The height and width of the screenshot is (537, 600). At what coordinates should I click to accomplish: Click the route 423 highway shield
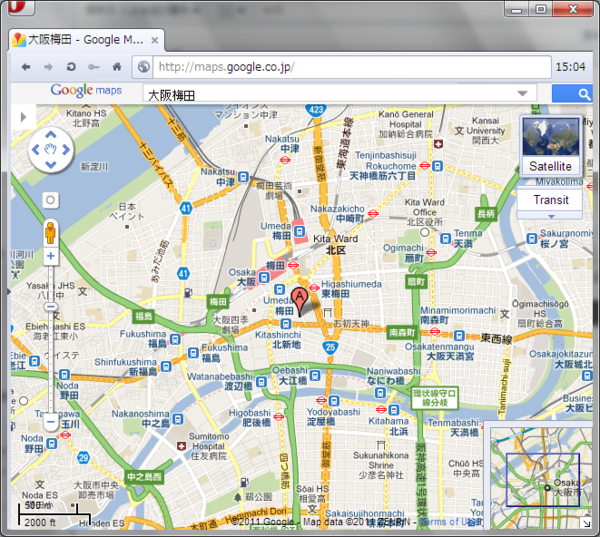click(x=316, y=110)
